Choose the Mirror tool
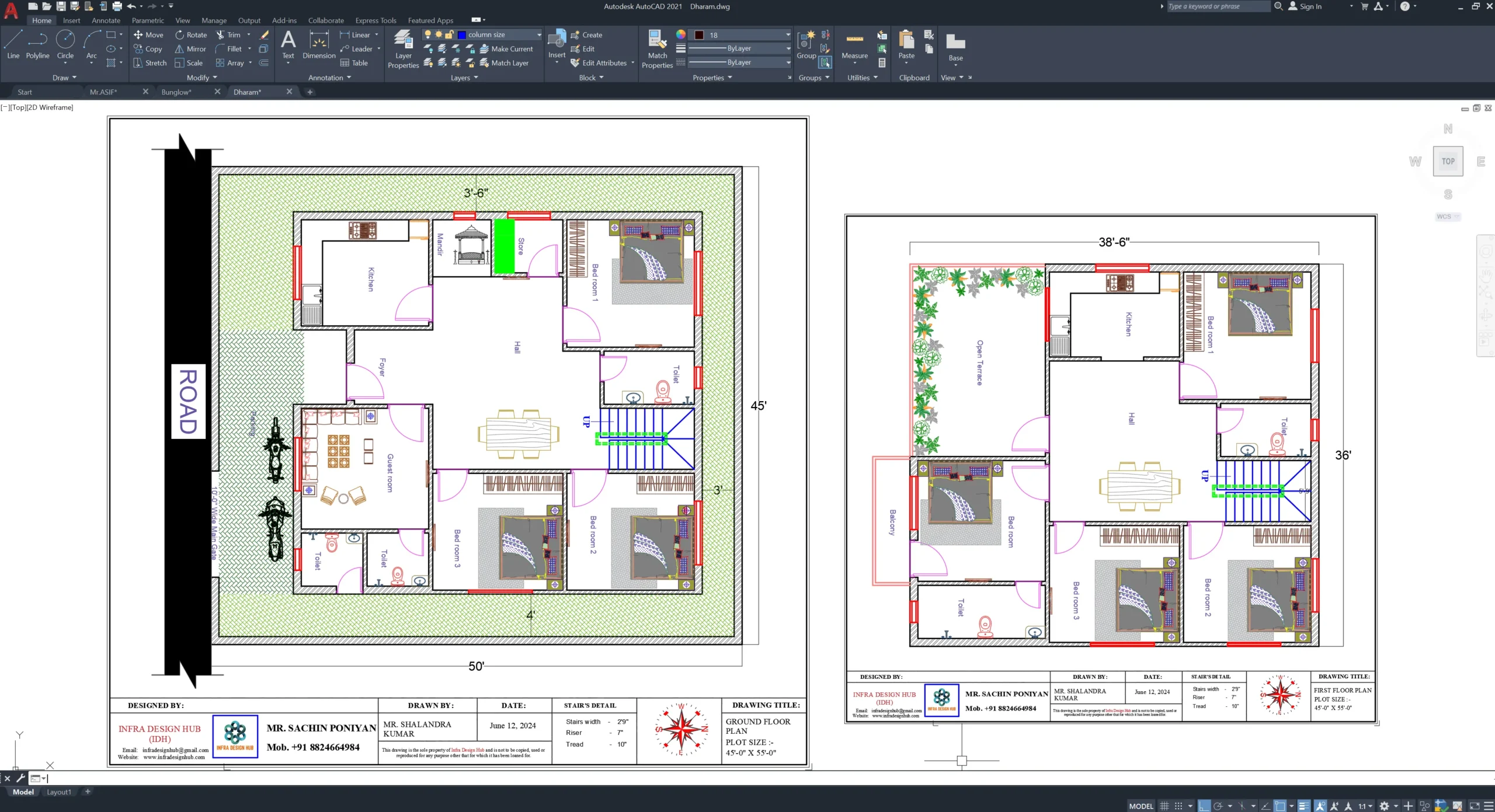This screenshot has height=812, width=1495. pos(190,48)
